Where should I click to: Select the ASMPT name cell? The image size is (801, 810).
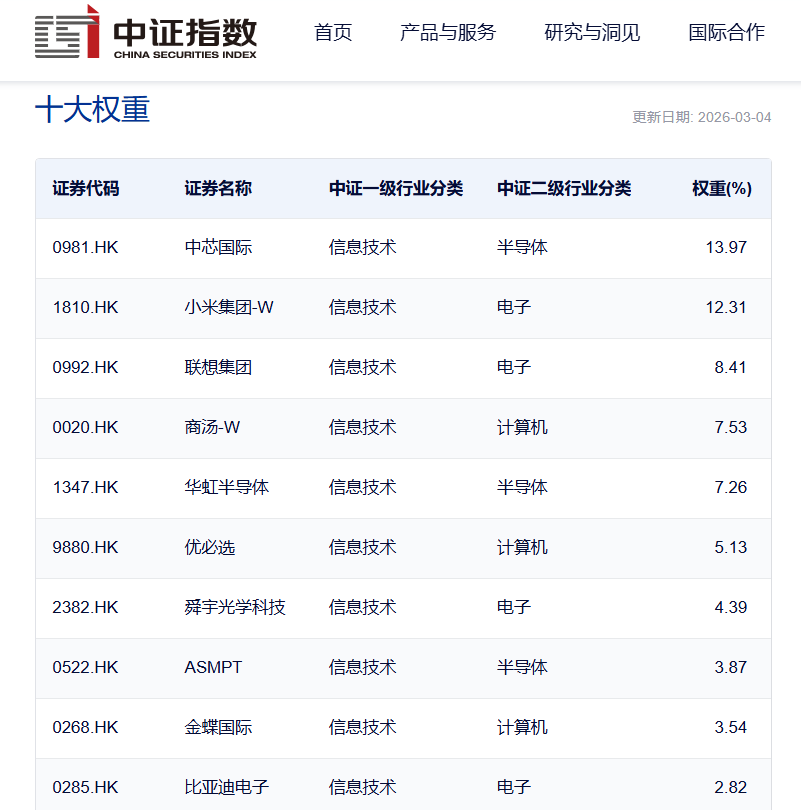coord(213,667)
